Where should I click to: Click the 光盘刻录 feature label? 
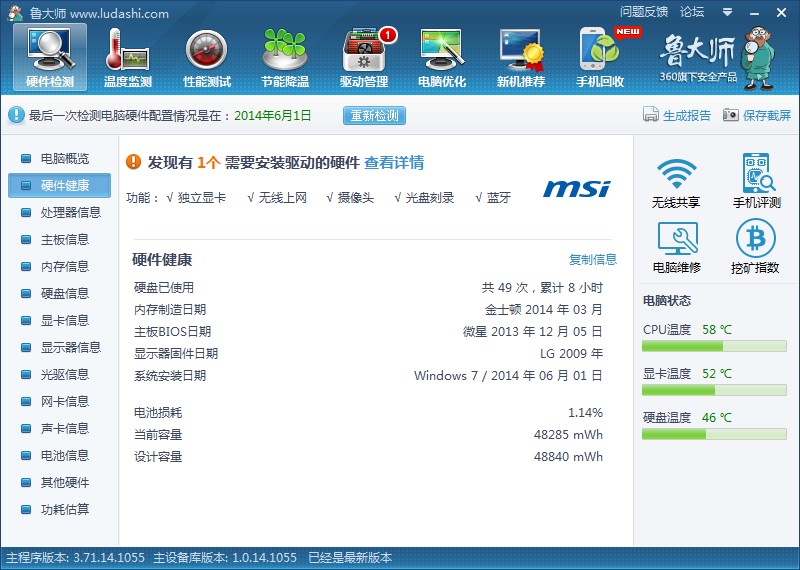coord(430,197)
